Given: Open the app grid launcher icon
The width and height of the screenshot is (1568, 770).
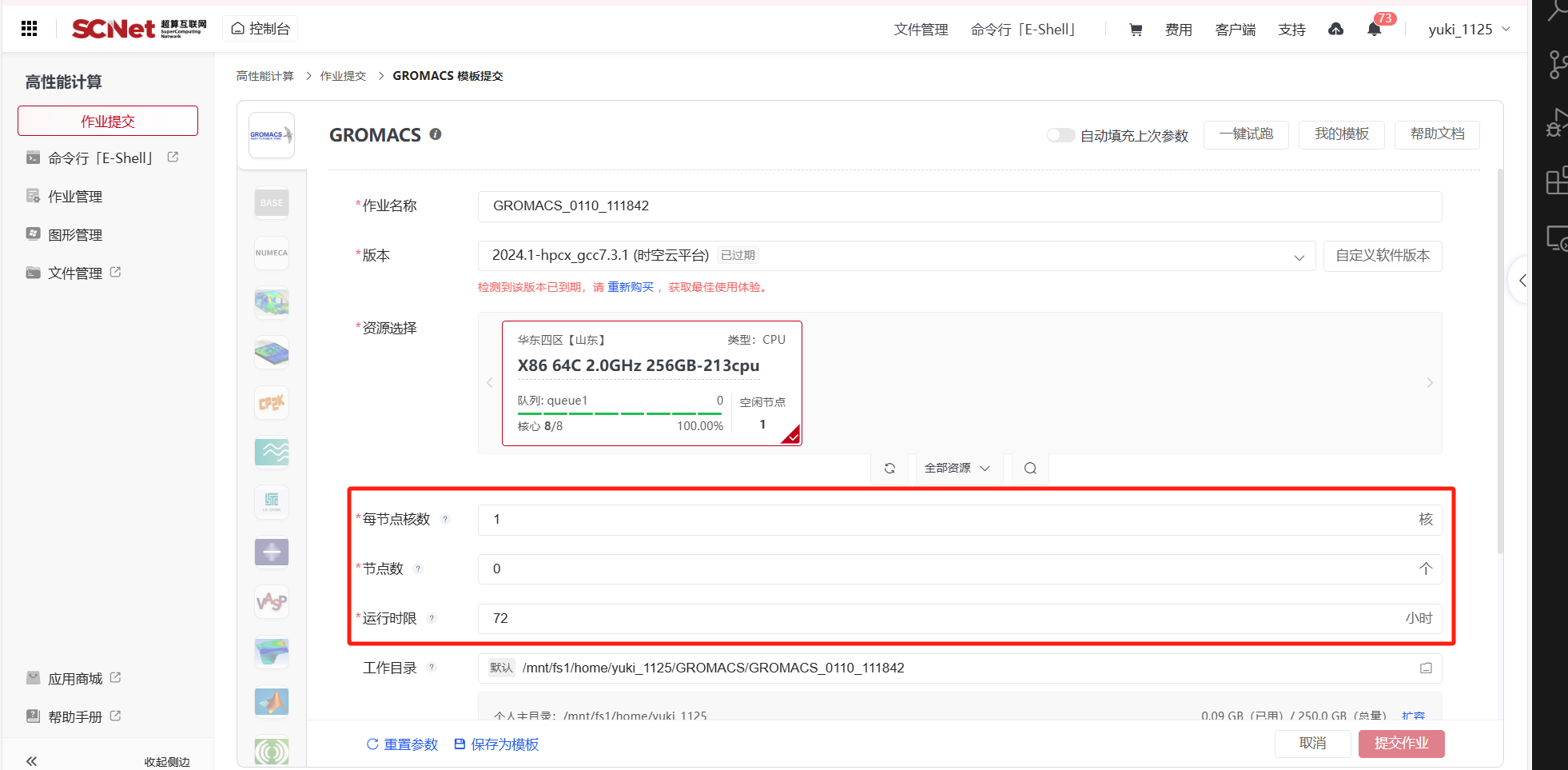Looking at the screenshot, I should coord(30,29).
